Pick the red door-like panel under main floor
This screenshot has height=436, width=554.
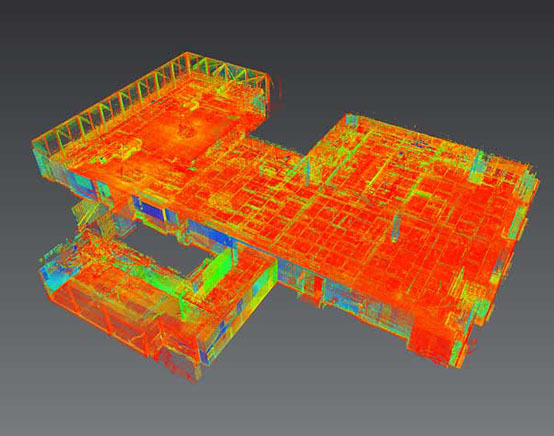pos(318,285)
